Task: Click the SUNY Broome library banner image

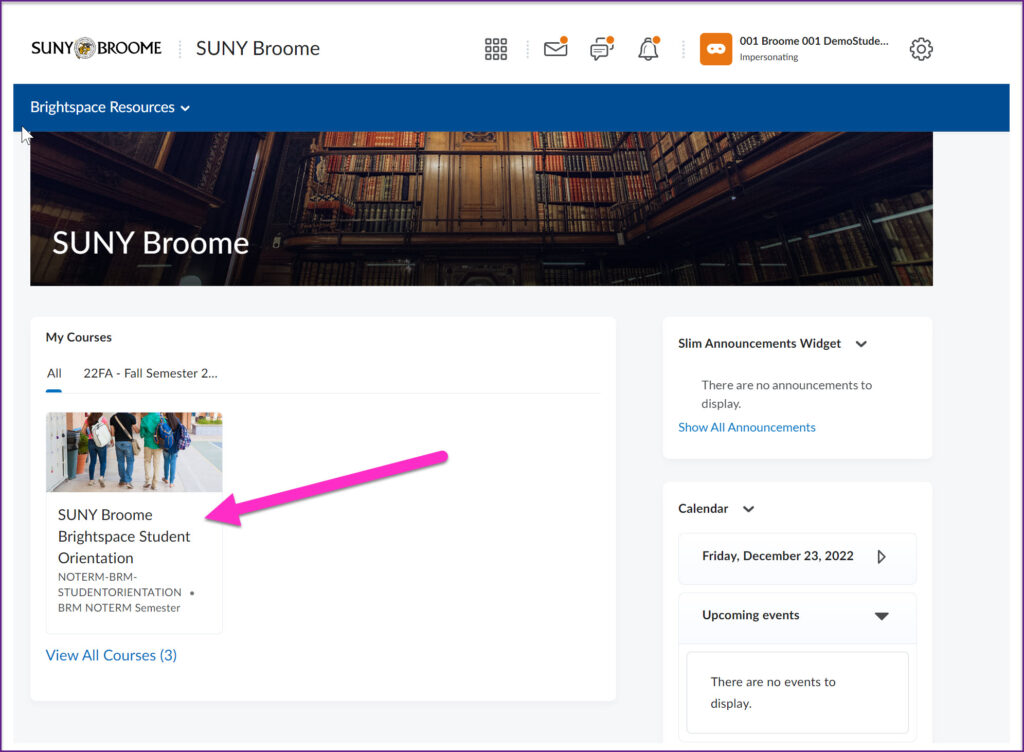Action: (481, 209)
